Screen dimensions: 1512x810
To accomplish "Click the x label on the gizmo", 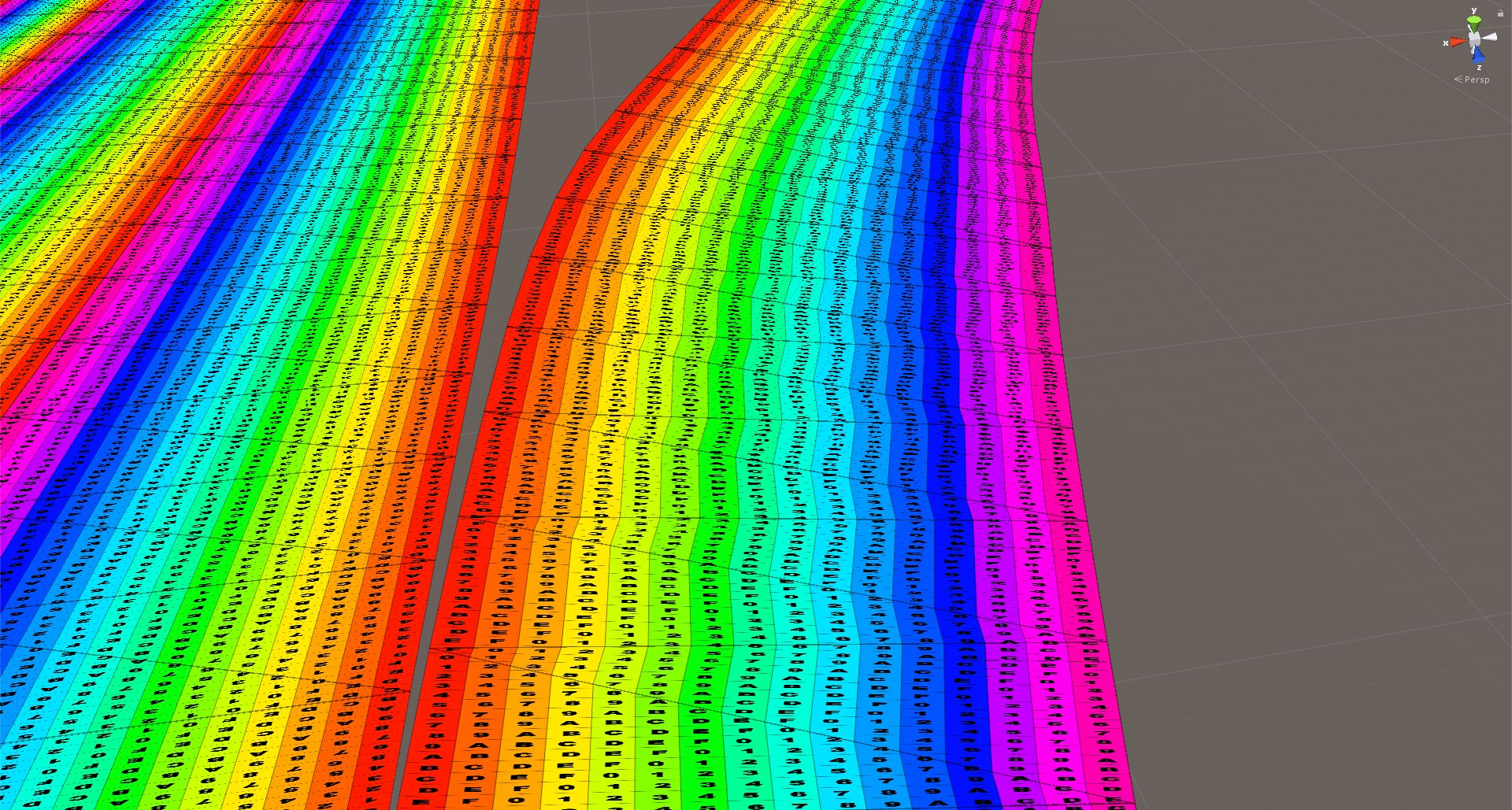I will point(1446,43).
